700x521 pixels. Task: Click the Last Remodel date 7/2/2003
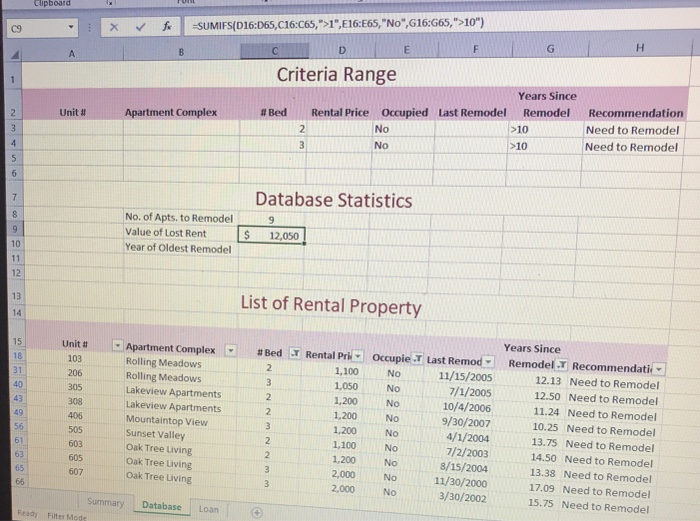[x=467, y=453]
